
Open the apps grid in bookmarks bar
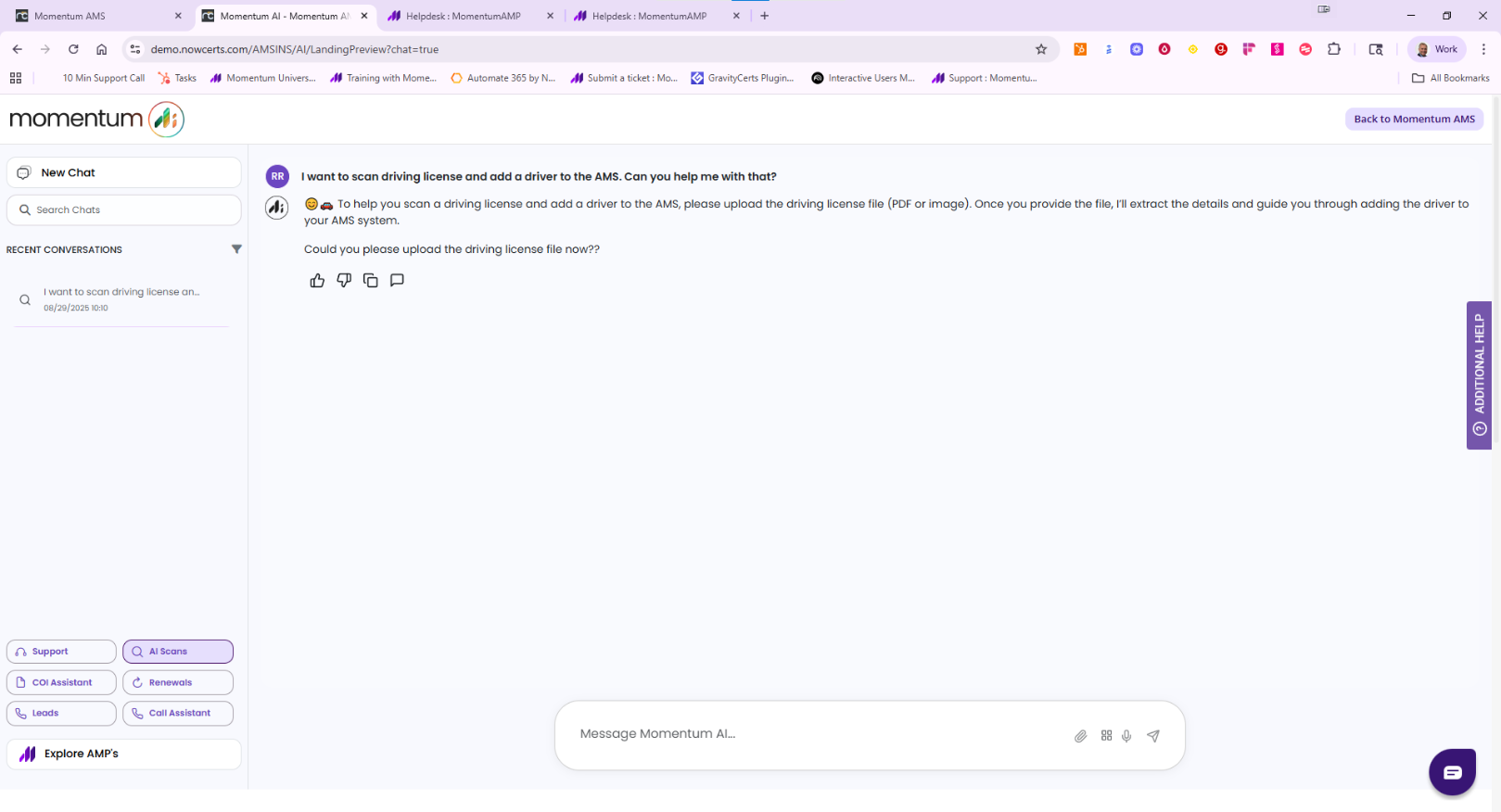pyautogui.click(x=16, y=78)
